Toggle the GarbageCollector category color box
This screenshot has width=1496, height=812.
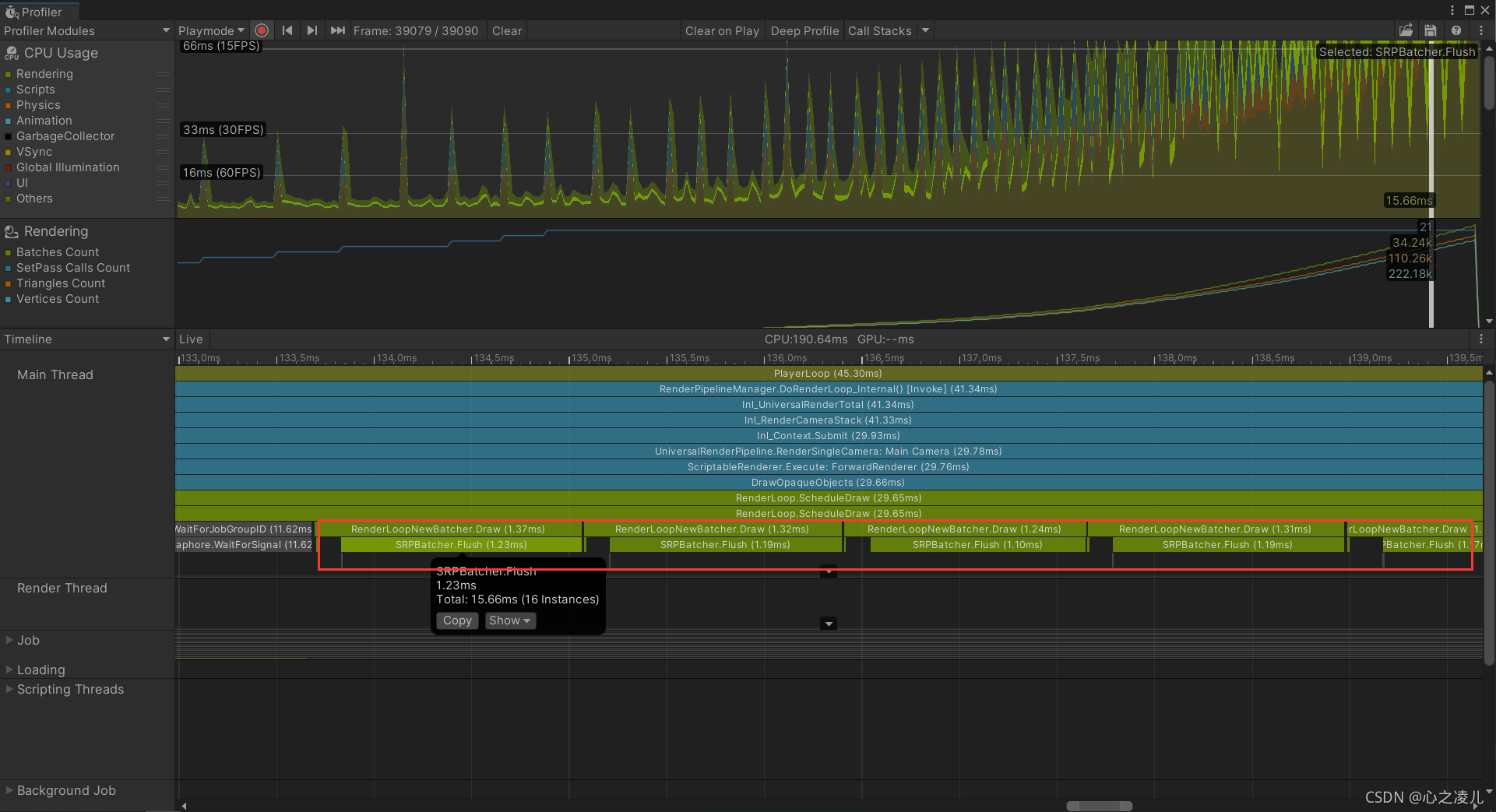point(8,136)
